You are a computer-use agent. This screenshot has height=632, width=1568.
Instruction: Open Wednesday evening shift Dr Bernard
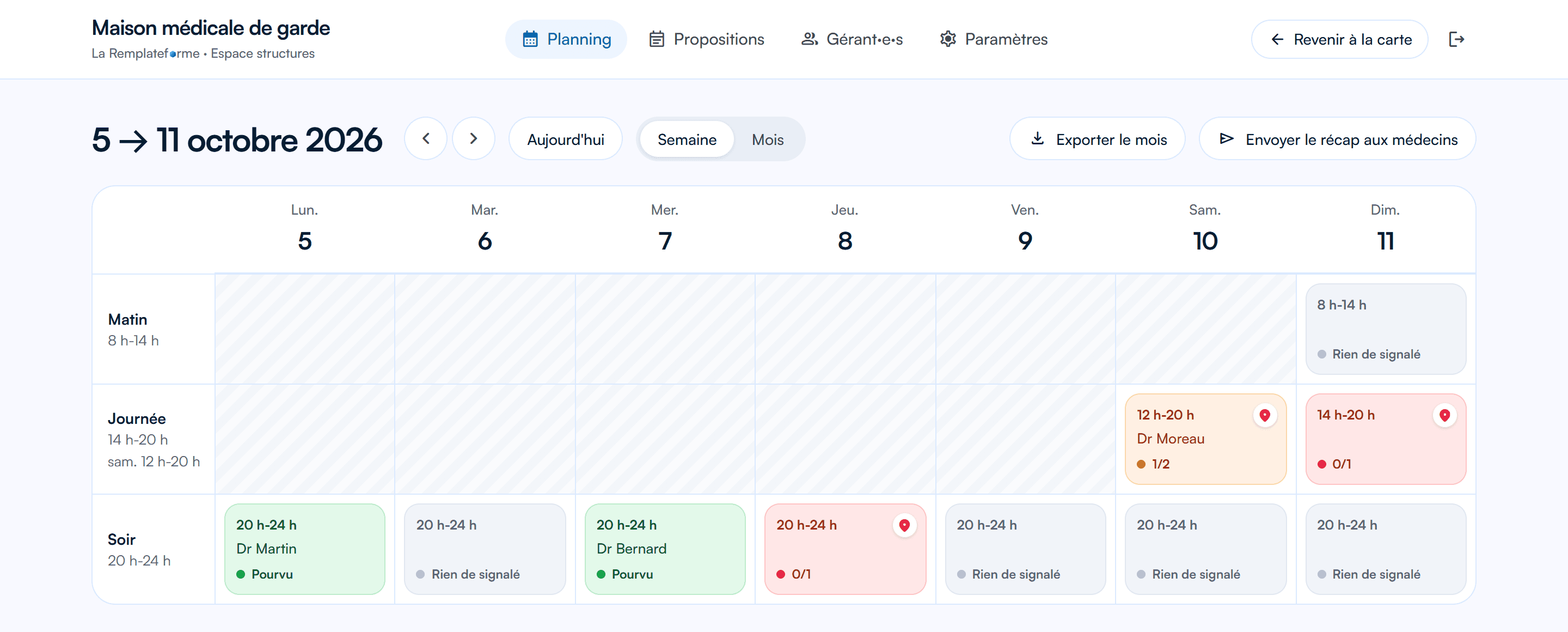[665, 549]
